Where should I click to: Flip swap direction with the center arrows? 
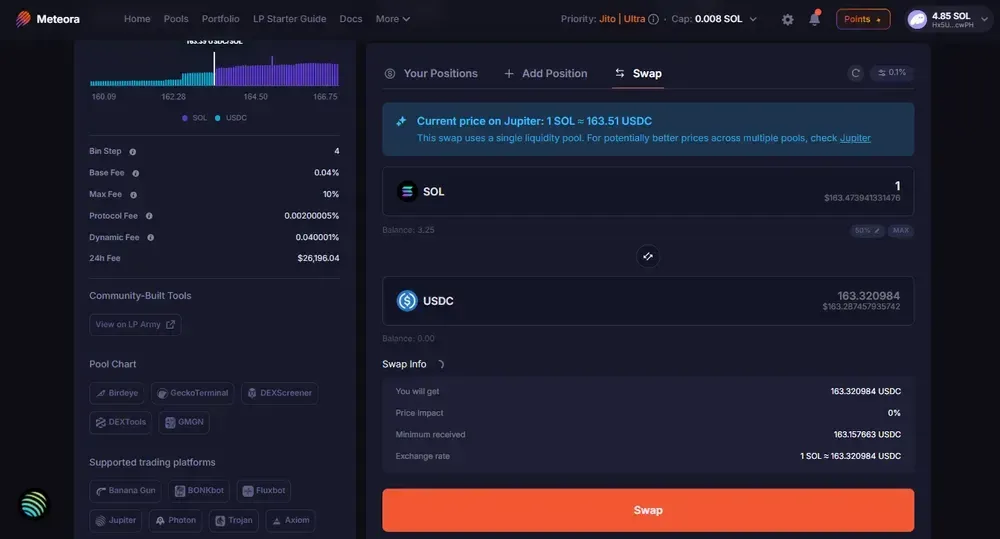(647, 256)
